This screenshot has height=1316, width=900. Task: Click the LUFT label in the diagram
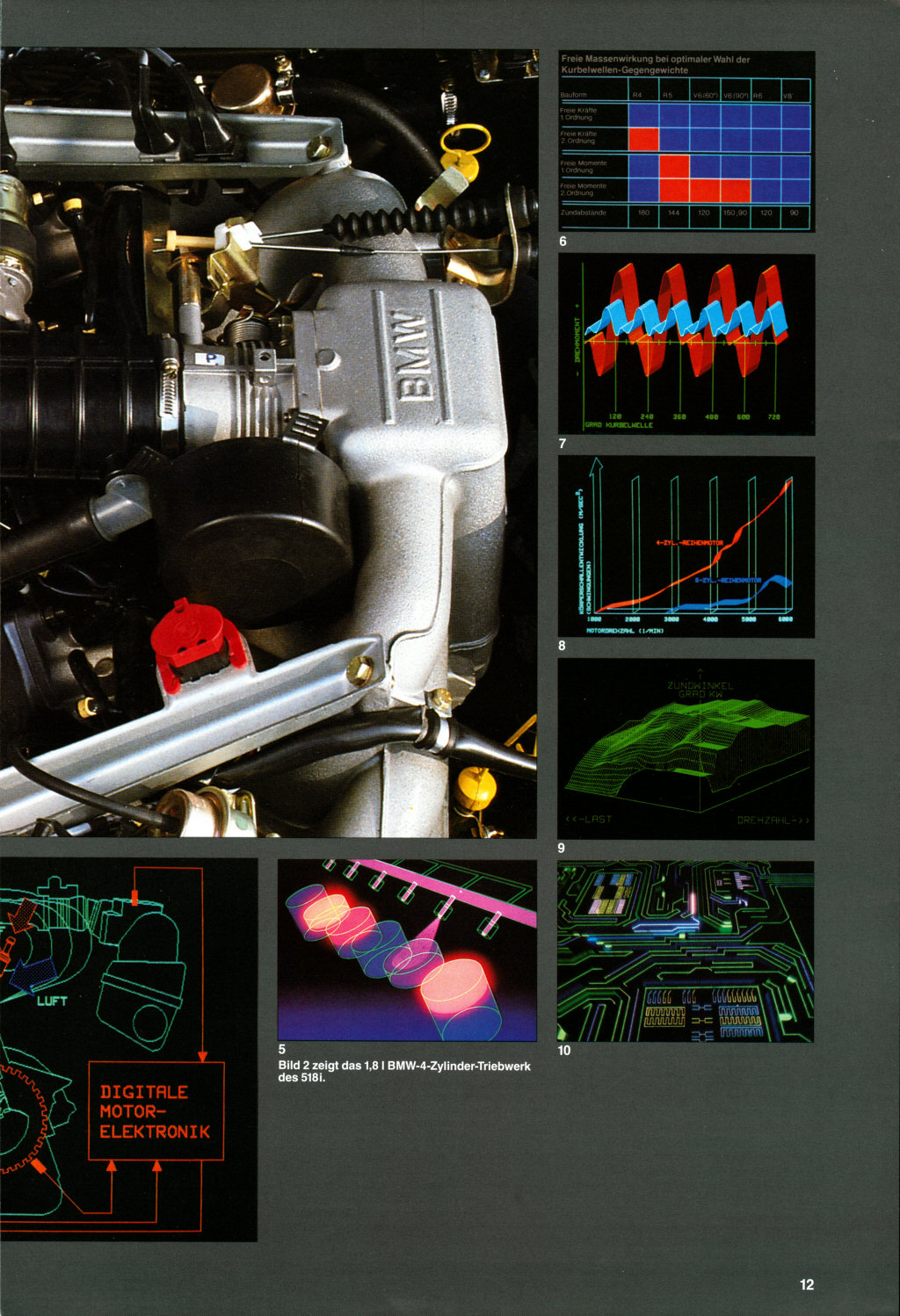click(x=52, y=1001)
